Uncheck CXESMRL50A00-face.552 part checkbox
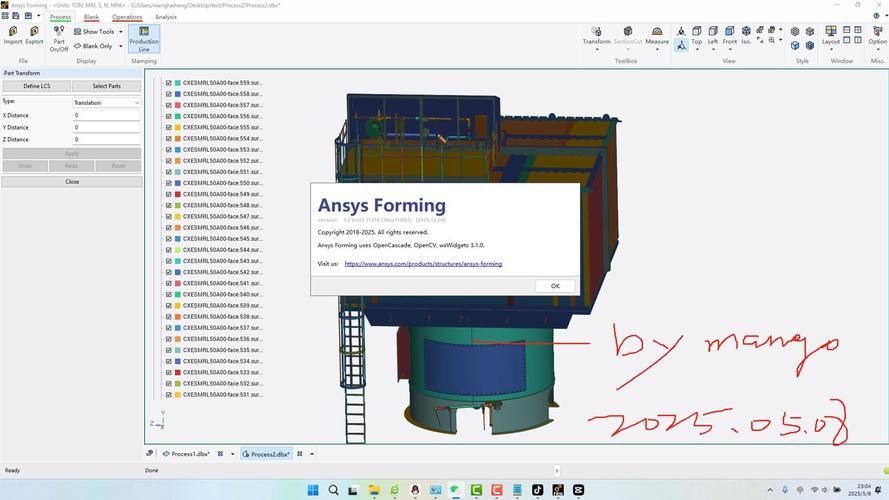 pos(168,161)
